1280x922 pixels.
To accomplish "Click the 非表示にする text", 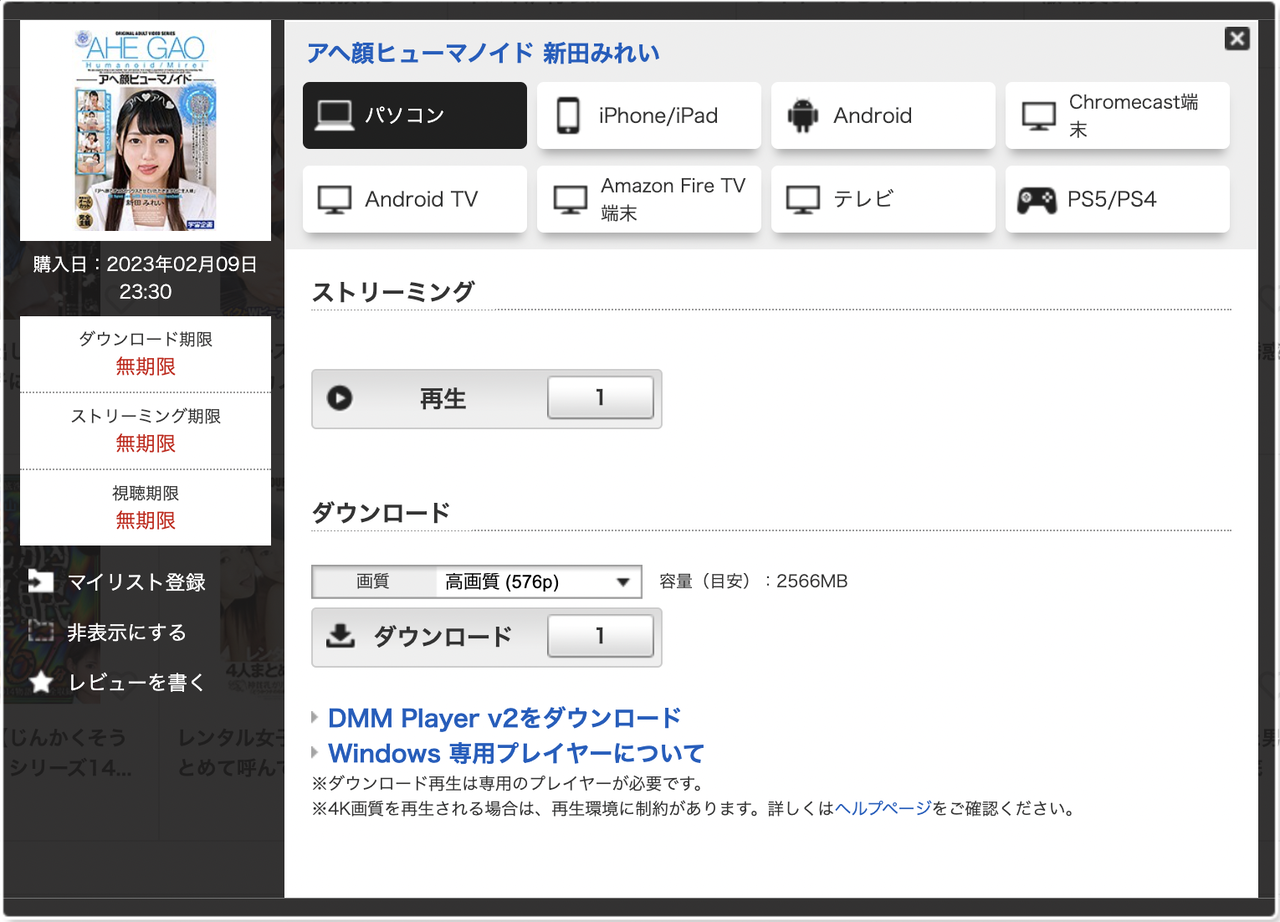I will [x=127, y=633].
